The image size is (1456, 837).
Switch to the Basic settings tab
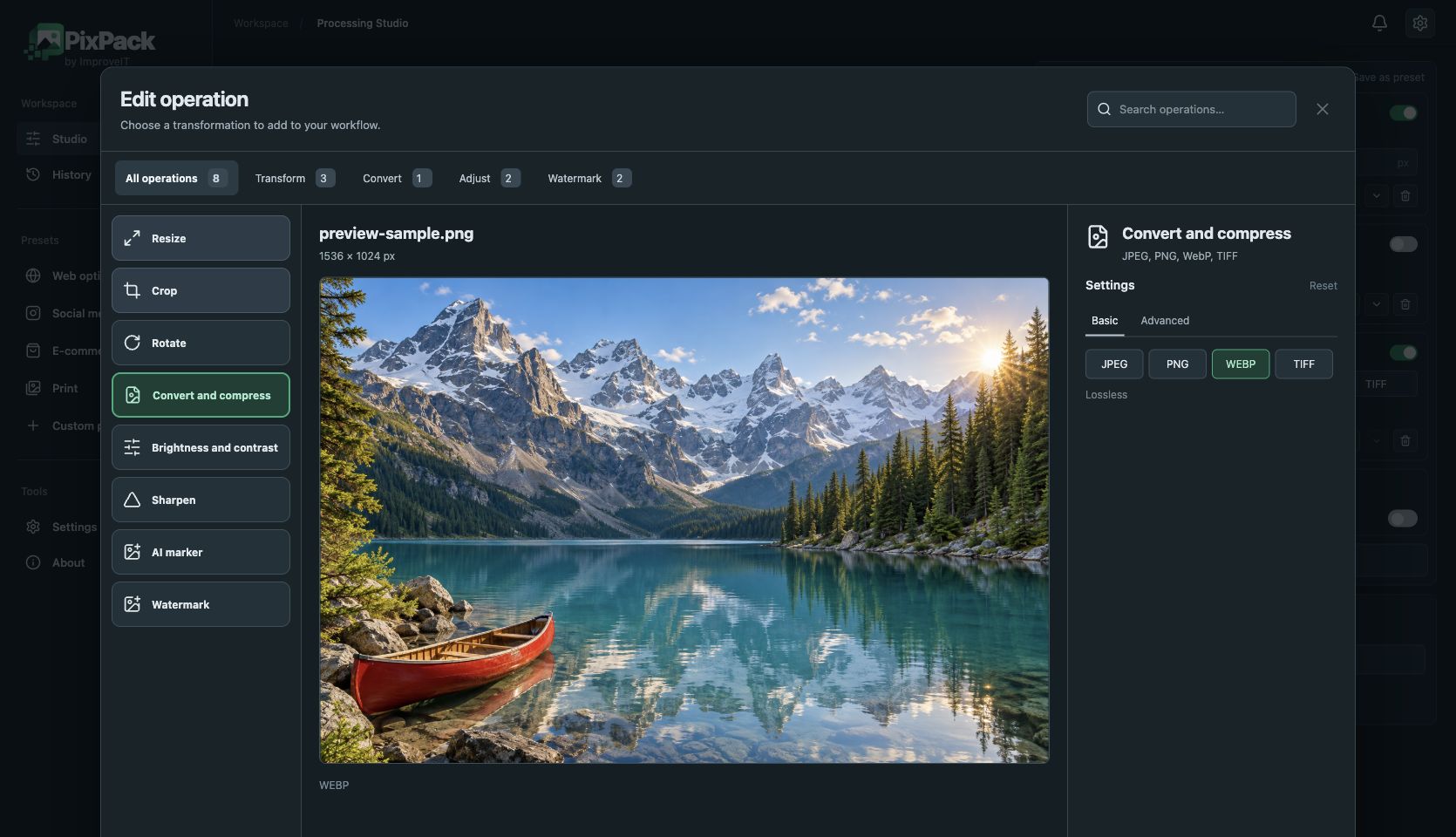coord(1105,320)
